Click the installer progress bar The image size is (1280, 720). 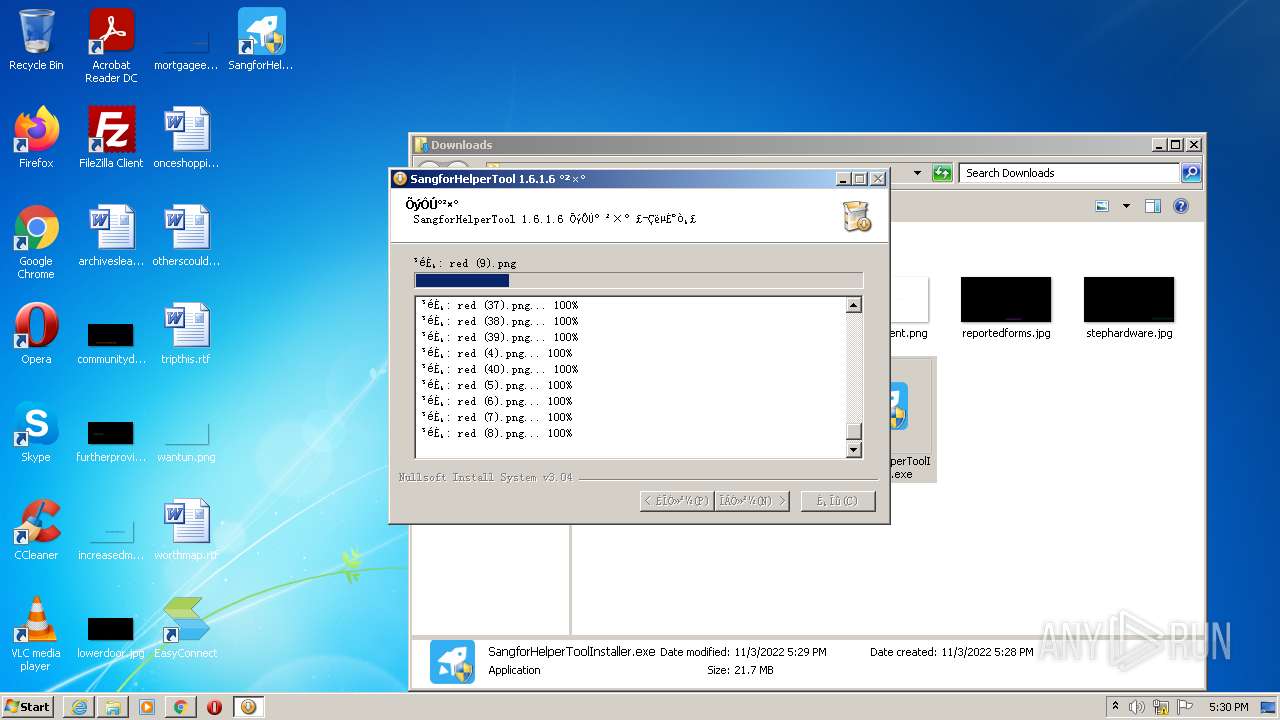pos(638,281)
